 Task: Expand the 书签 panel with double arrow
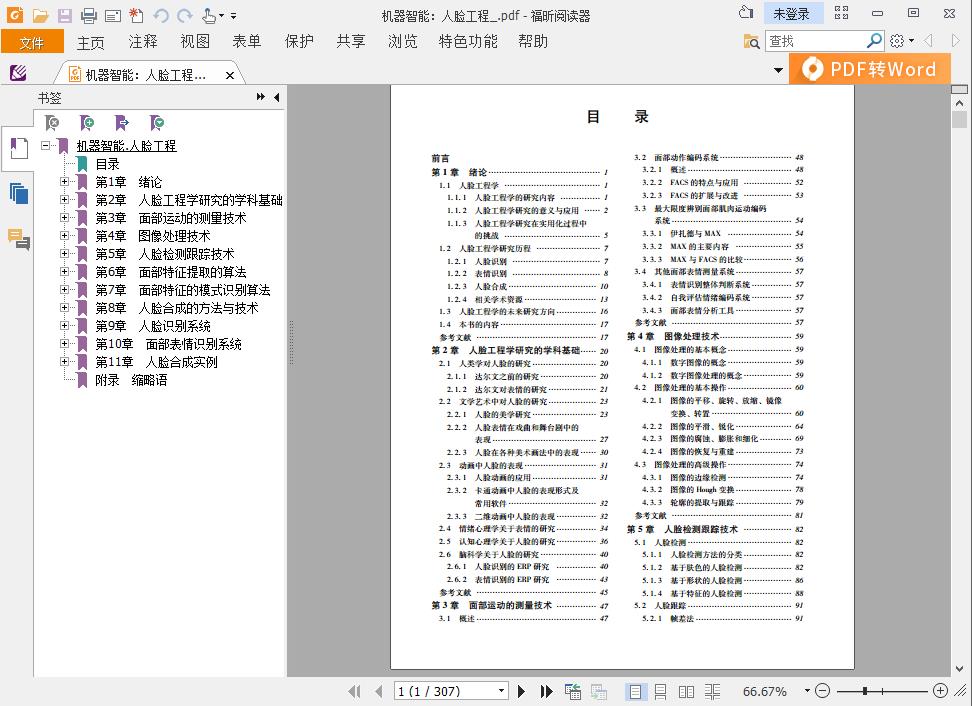[261, 97]
